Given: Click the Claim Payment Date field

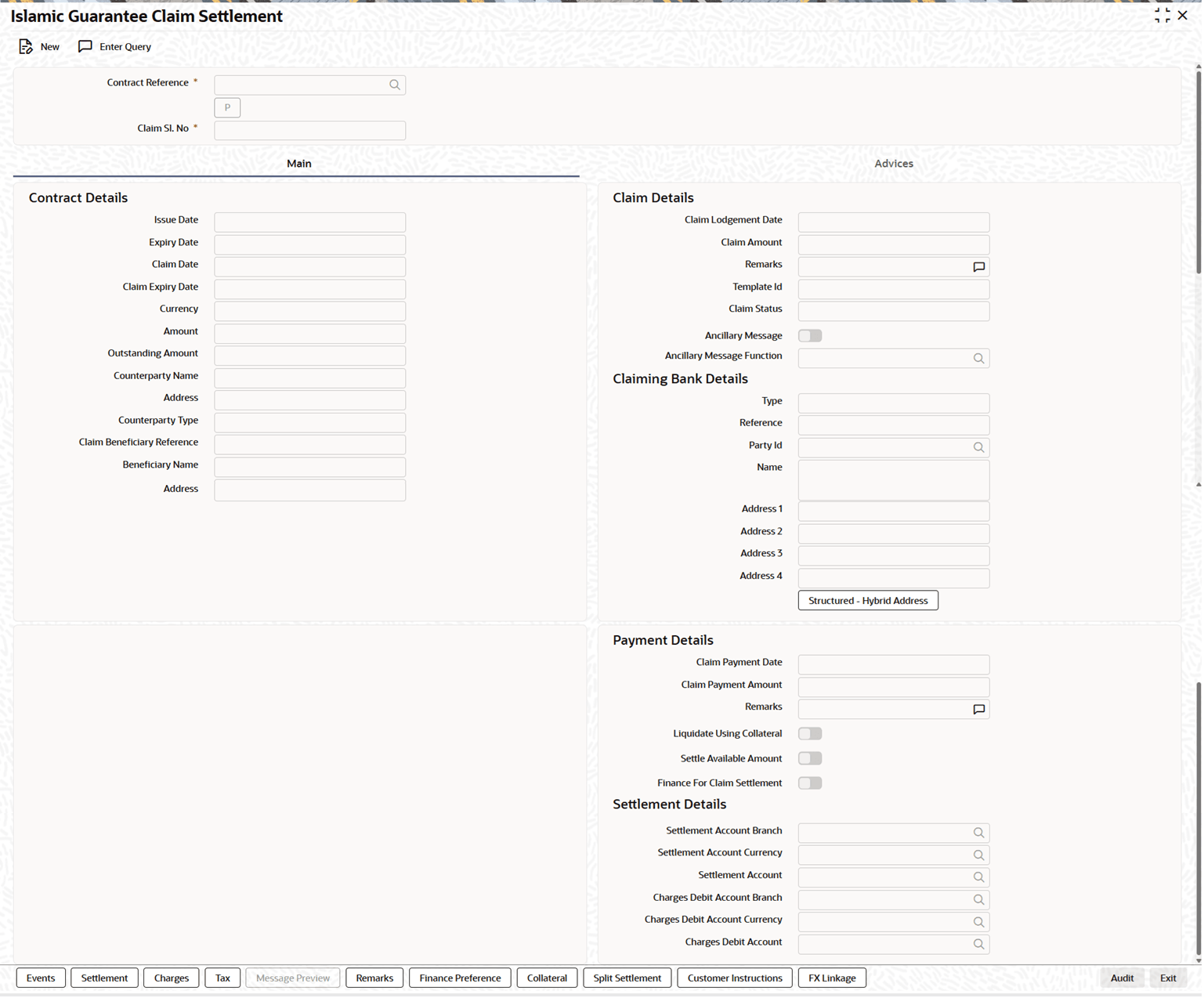Looking at the screenshot, I should tap(894, 665).
